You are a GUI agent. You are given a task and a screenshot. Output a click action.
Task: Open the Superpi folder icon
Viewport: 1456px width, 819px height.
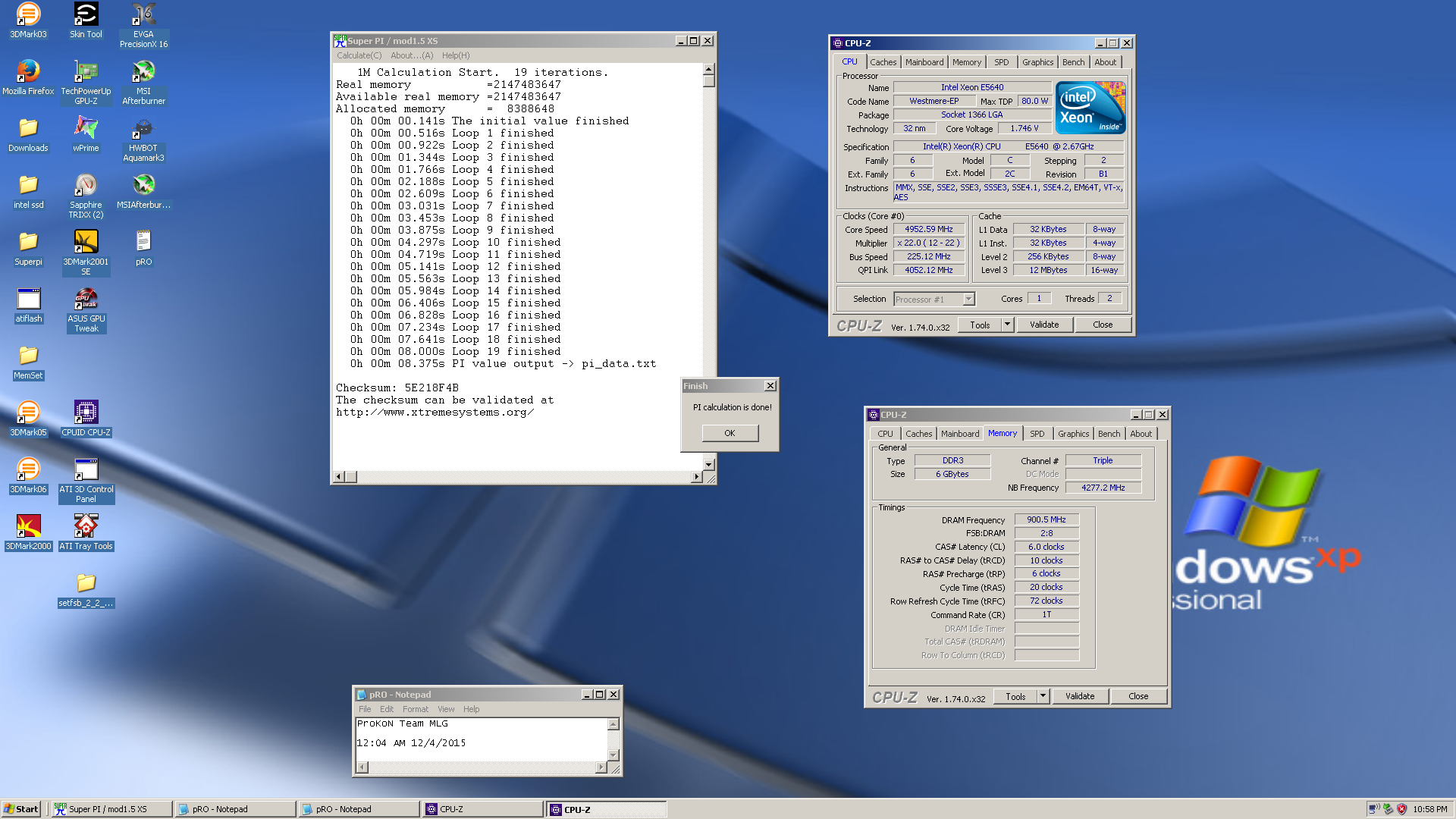tap(28, 248)
